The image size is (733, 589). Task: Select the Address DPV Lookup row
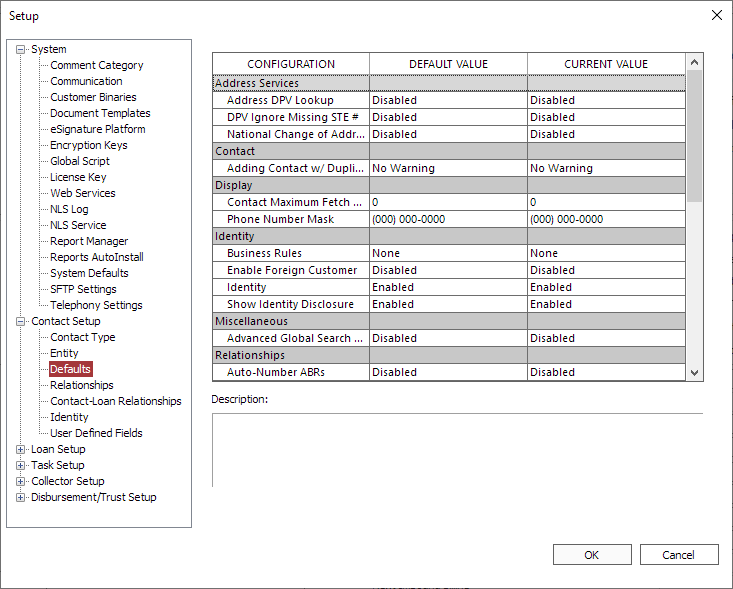point(449,100)
